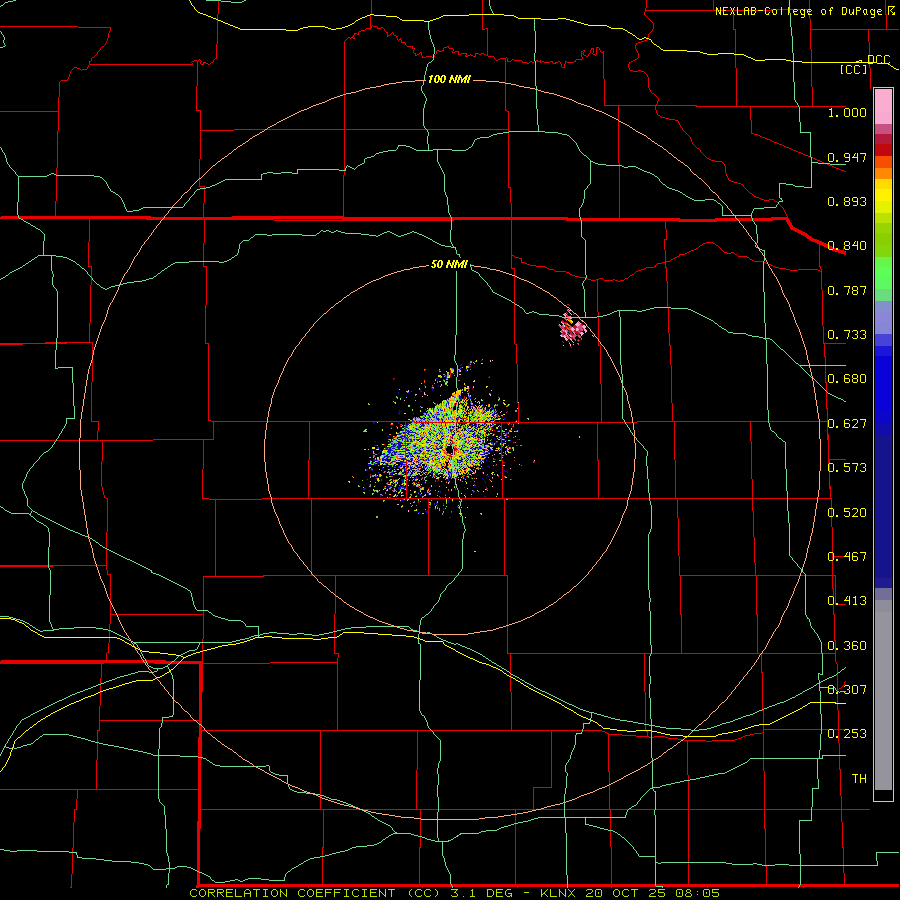This screenshot has height=900, width=900.
Task: Select the 0.733 scale value
Action: (x=847, y=335)
